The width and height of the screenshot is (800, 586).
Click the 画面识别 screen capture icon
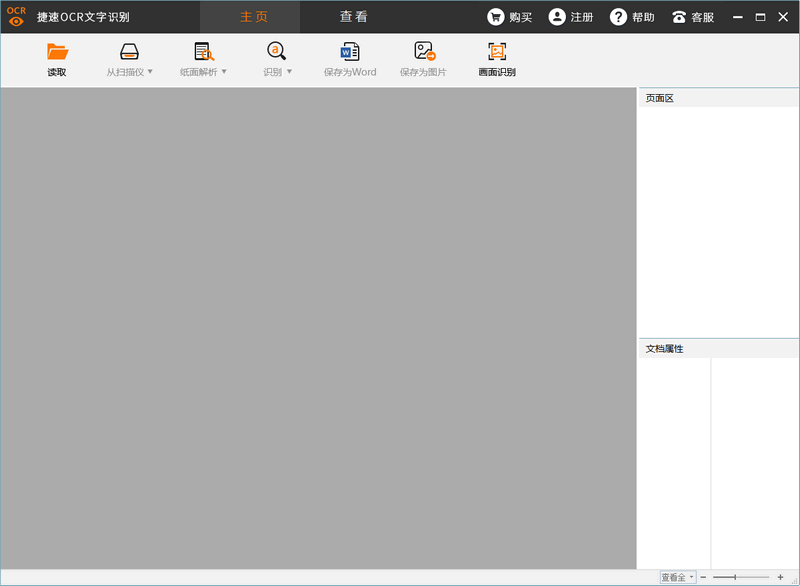(x=497, y=52)
